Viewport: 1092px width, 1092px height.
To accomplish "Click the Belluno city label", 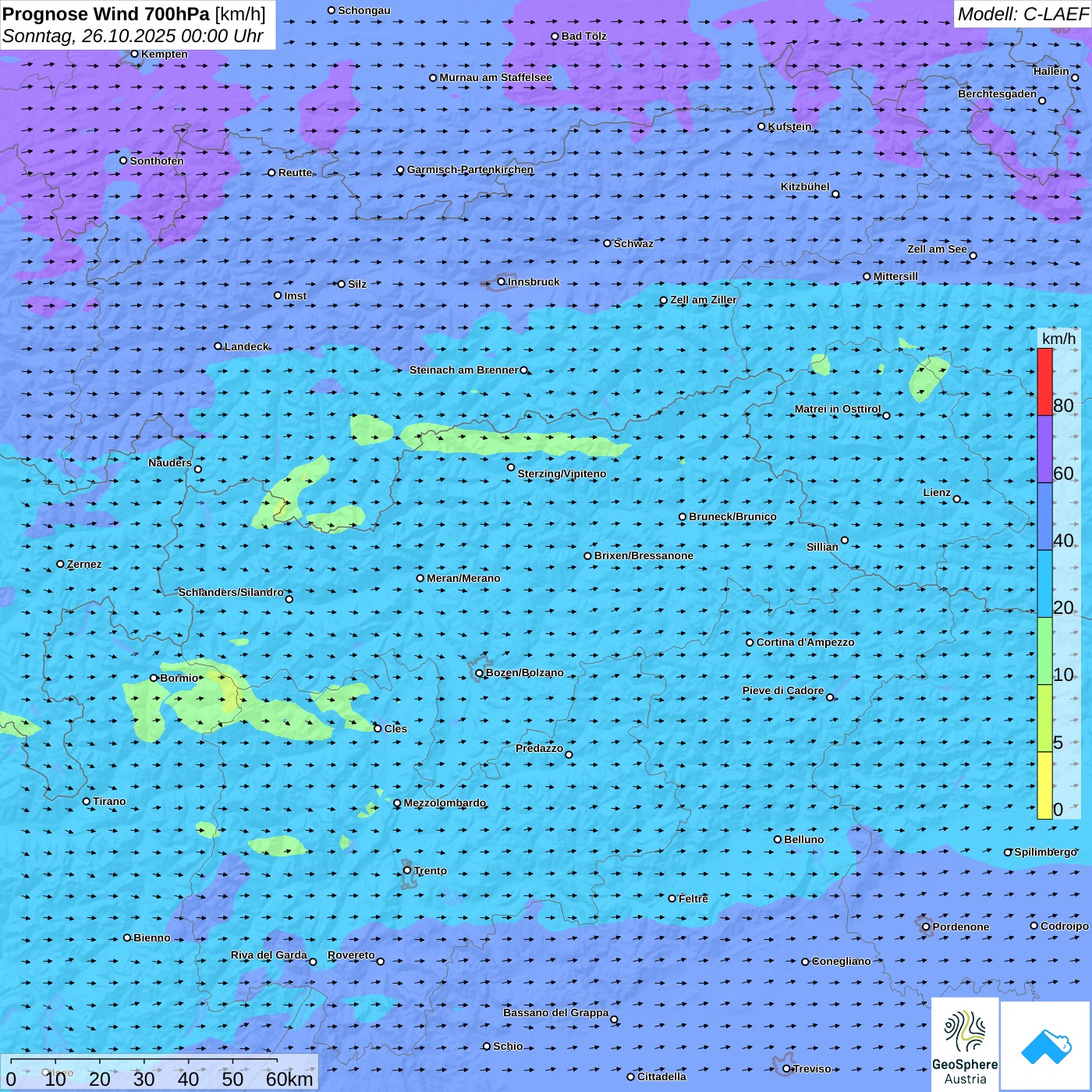I will pos(803,839).
